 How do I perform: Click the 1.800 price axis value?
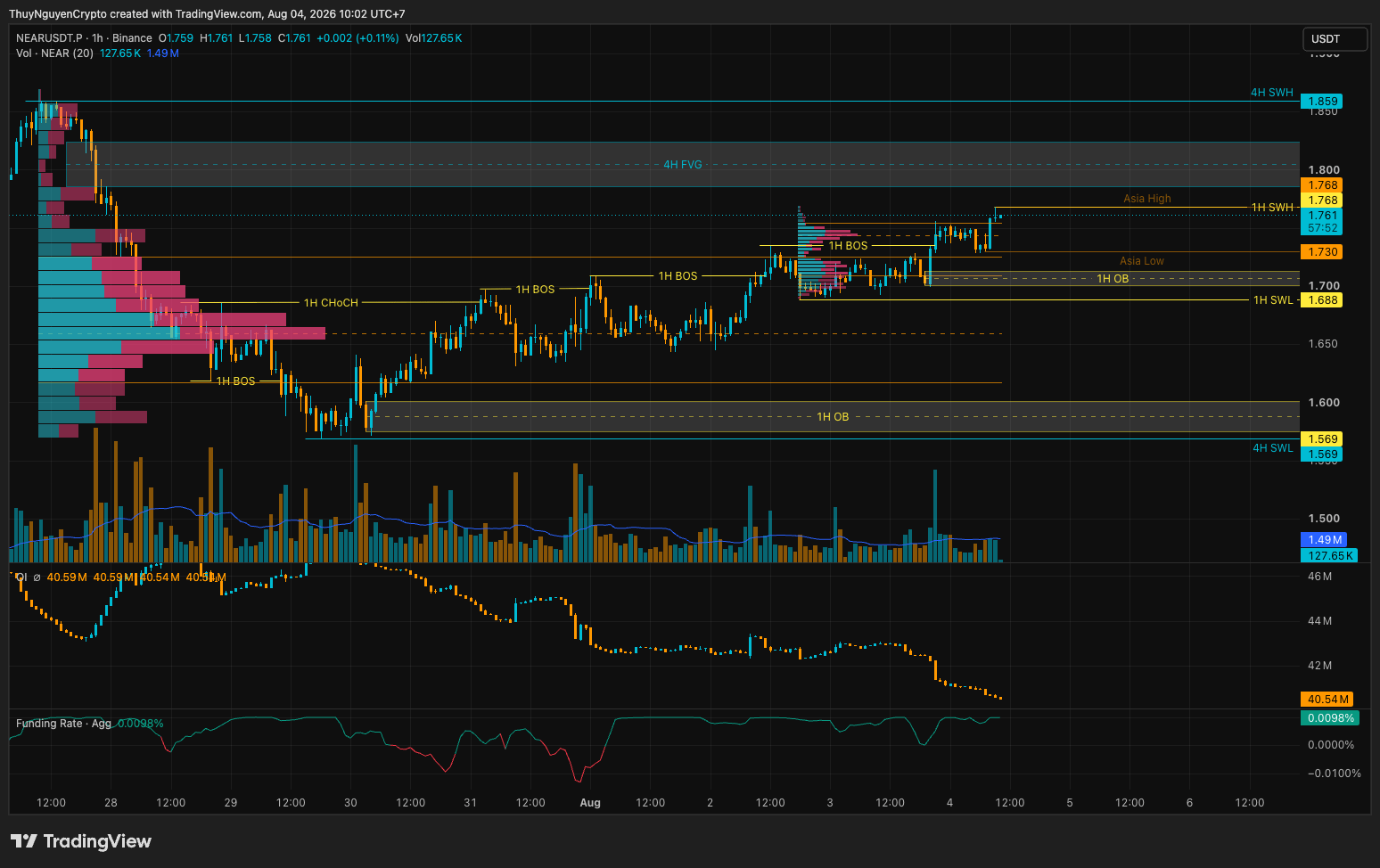coord(1324,170)
